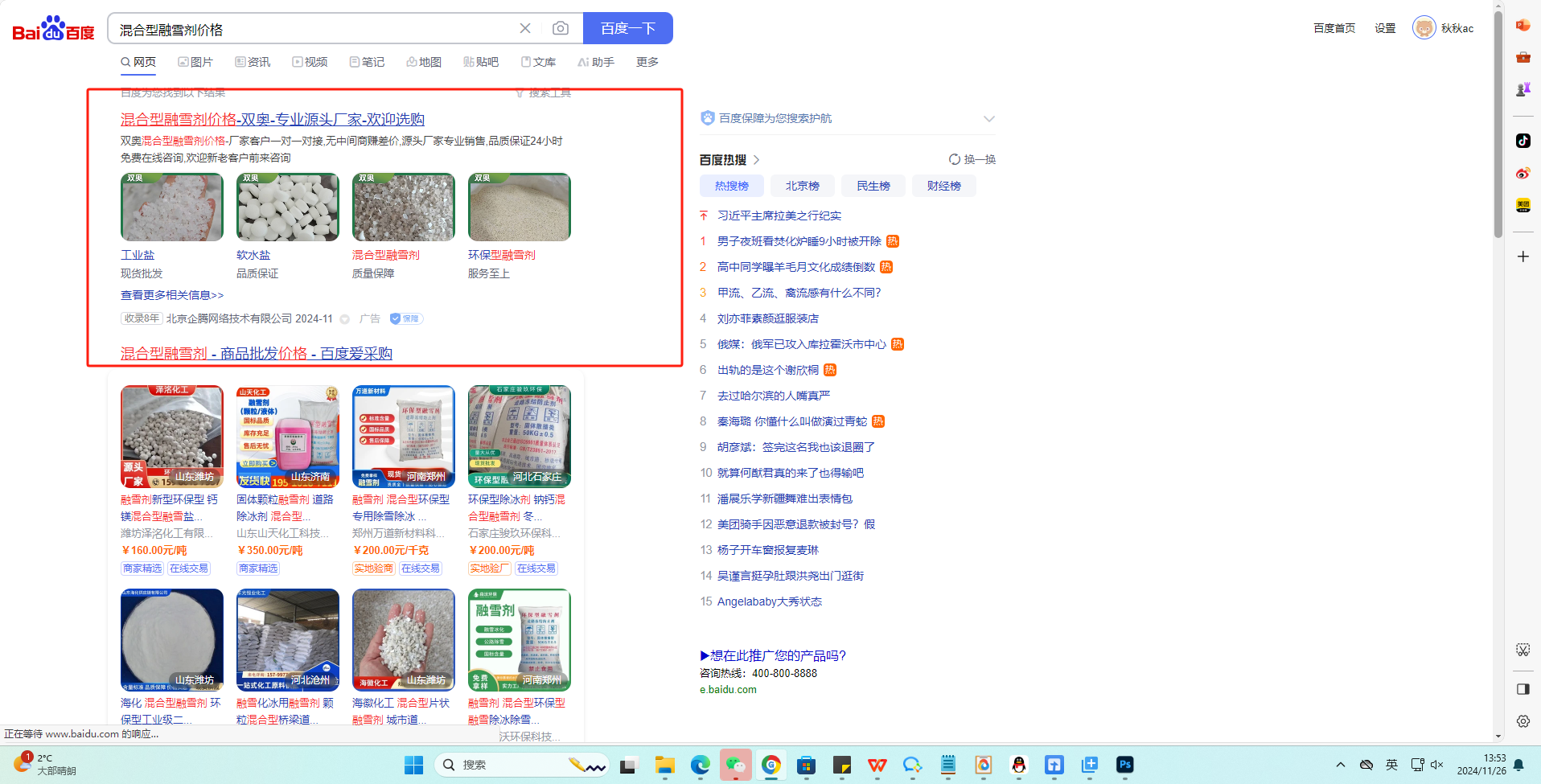Open the 秋秋ac account menu

coord(1444,28)
